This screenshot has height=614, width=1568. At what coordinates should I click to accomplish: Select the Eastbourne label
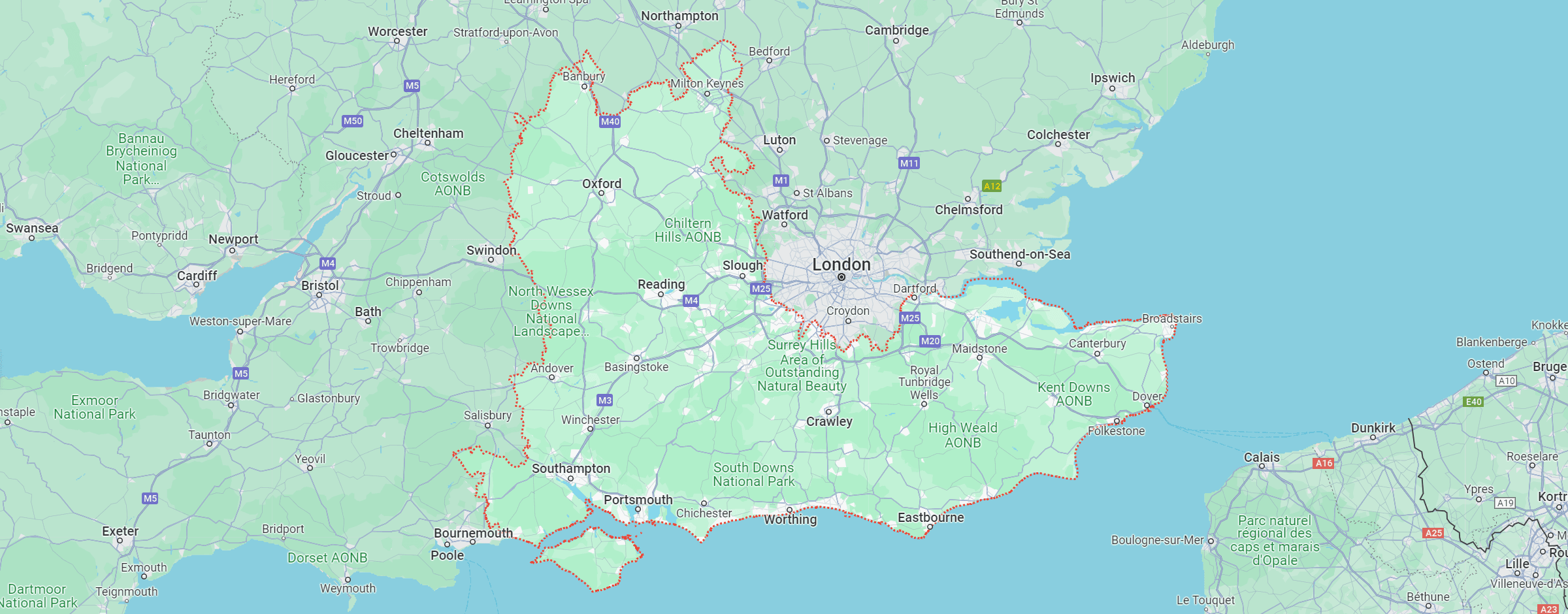[931, 517]
